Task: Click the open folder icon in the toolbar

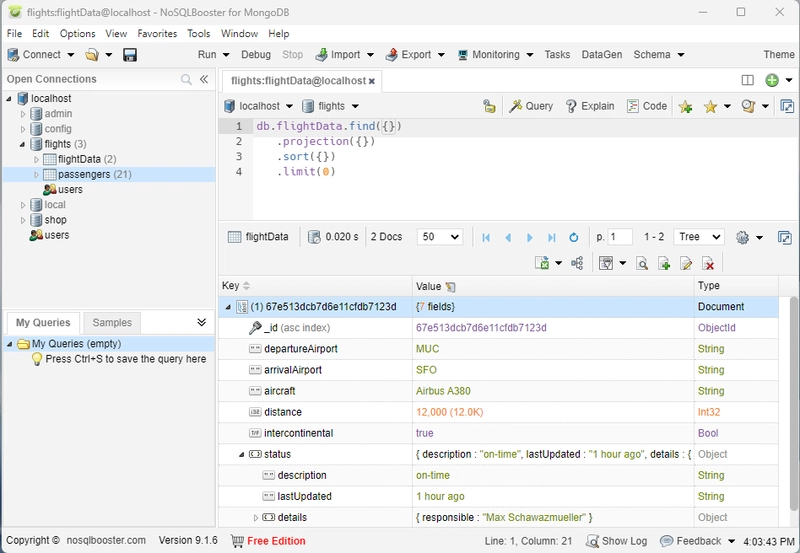Action: [x=92, y=55]
